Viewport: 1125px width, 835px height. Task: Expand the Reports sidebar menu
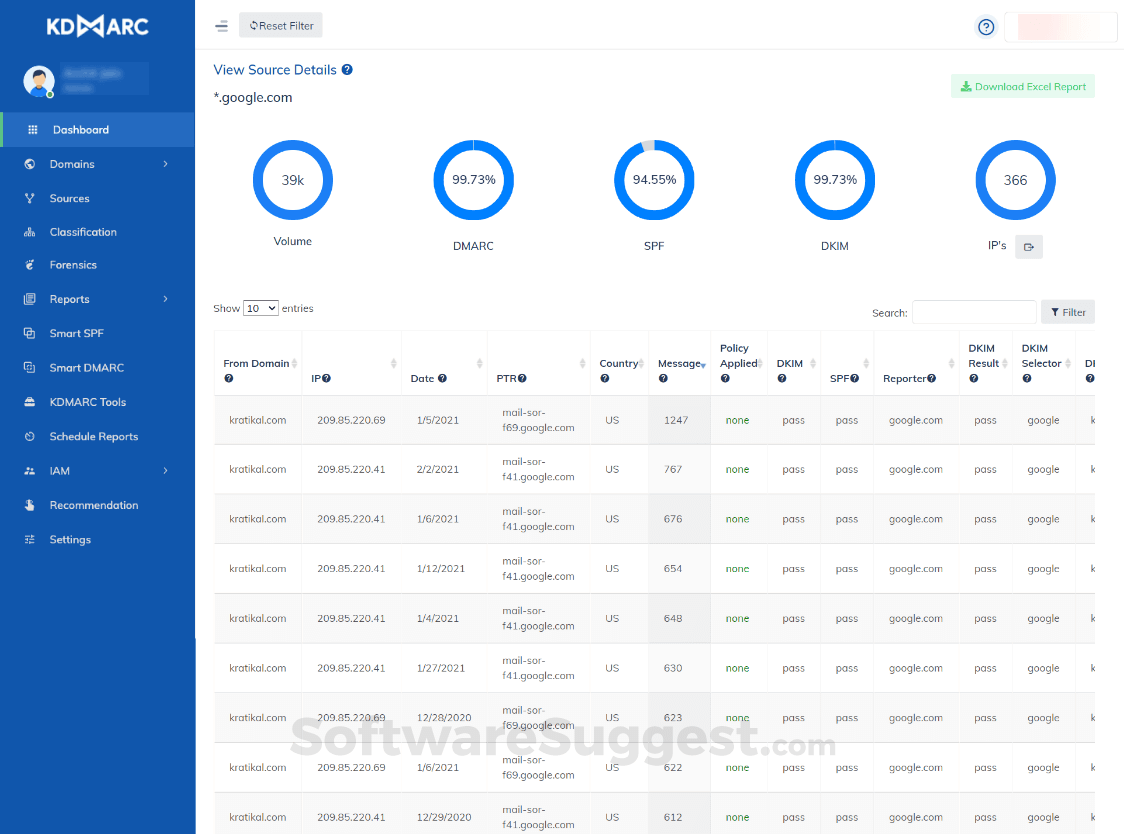(x=69, y=298)
